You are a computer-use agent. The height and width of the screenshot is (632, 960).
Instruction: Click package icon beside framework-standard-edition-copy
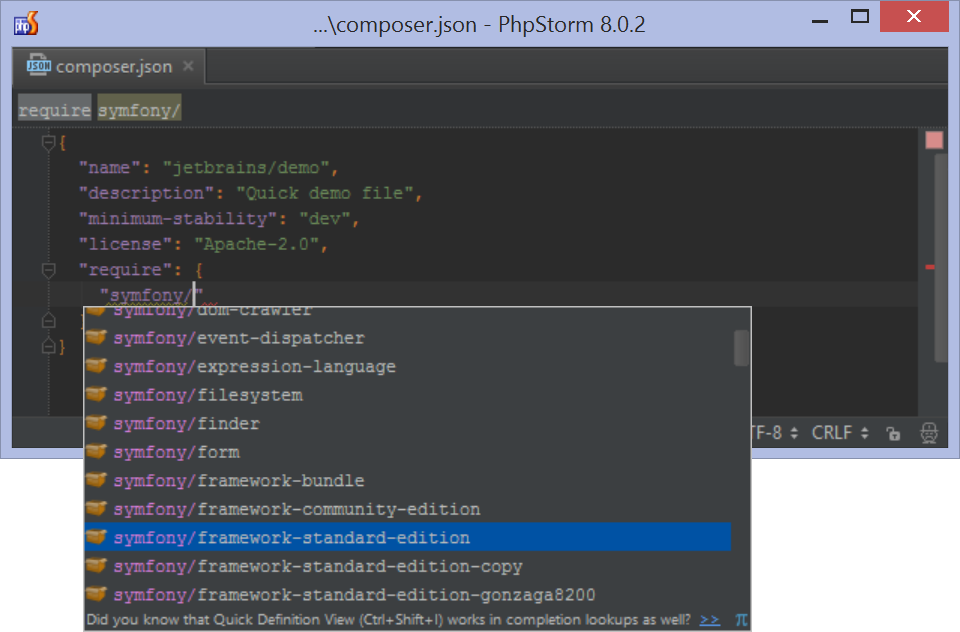click(x=96, y=565)
